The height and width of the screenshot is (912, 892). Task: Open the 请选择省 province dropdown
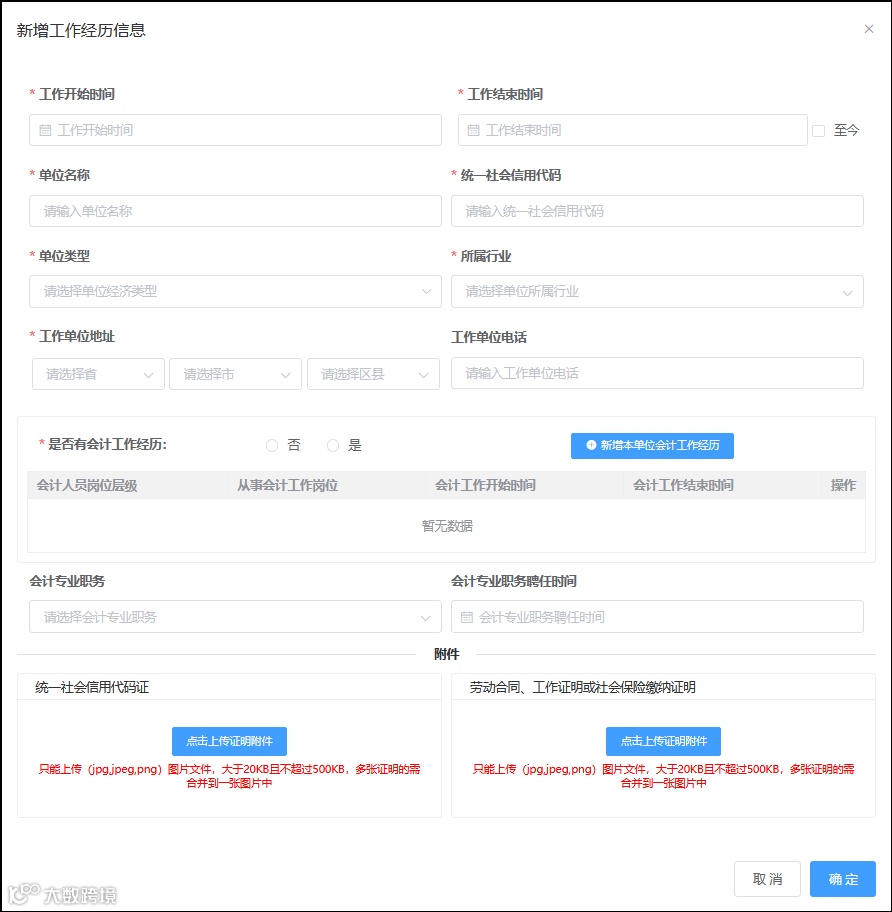coord(98,374)
